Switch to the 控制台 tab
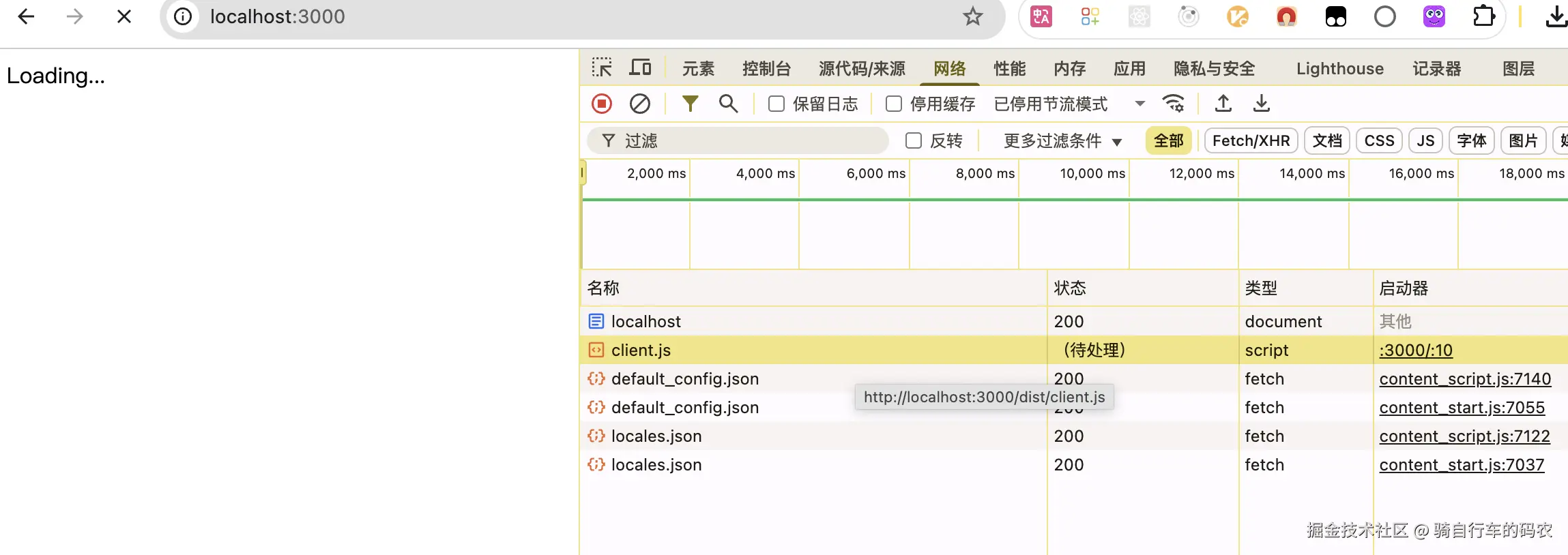 pos(766,68)
